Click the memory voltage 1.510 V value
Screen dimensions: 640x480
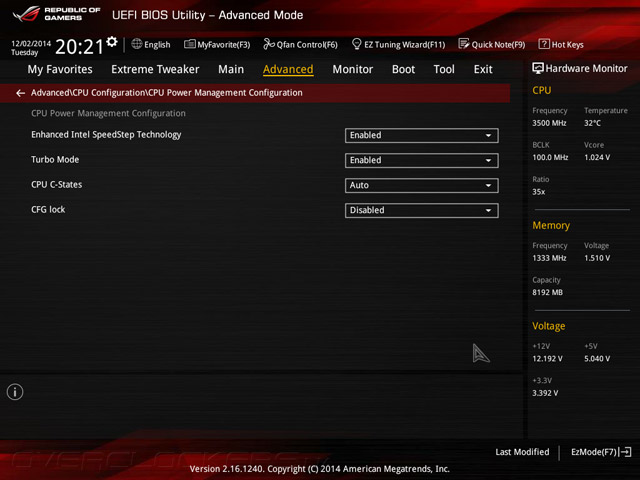tap(597, 258)
